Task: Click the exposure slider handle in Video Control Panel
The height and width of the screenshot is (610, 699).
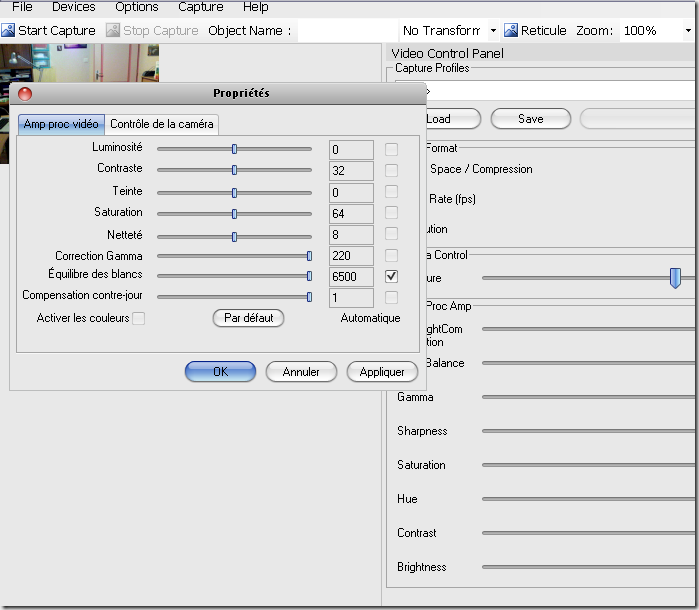Action: 675,278
